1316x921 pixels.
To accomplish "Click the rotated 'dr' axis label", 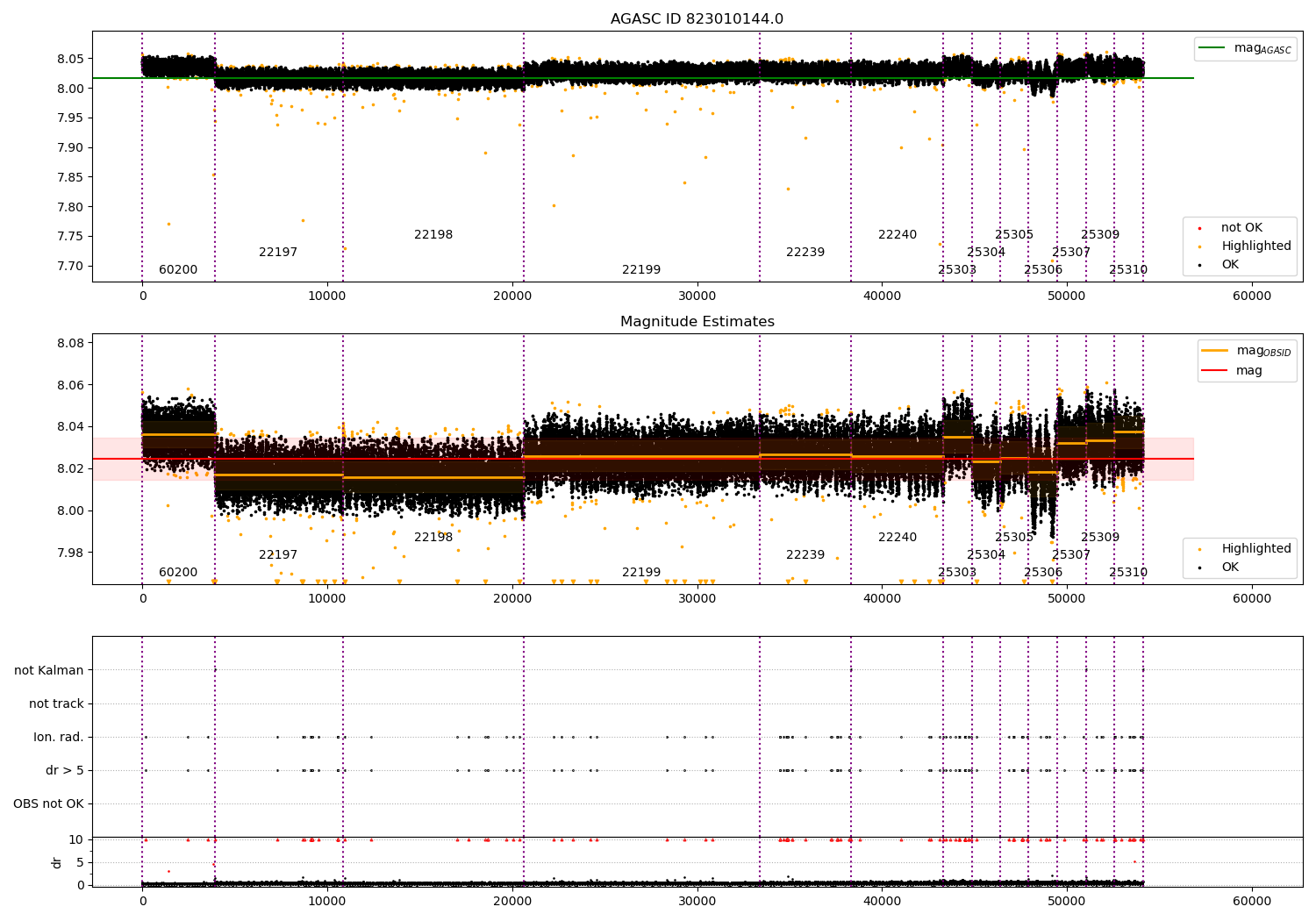I will point(57,862).
